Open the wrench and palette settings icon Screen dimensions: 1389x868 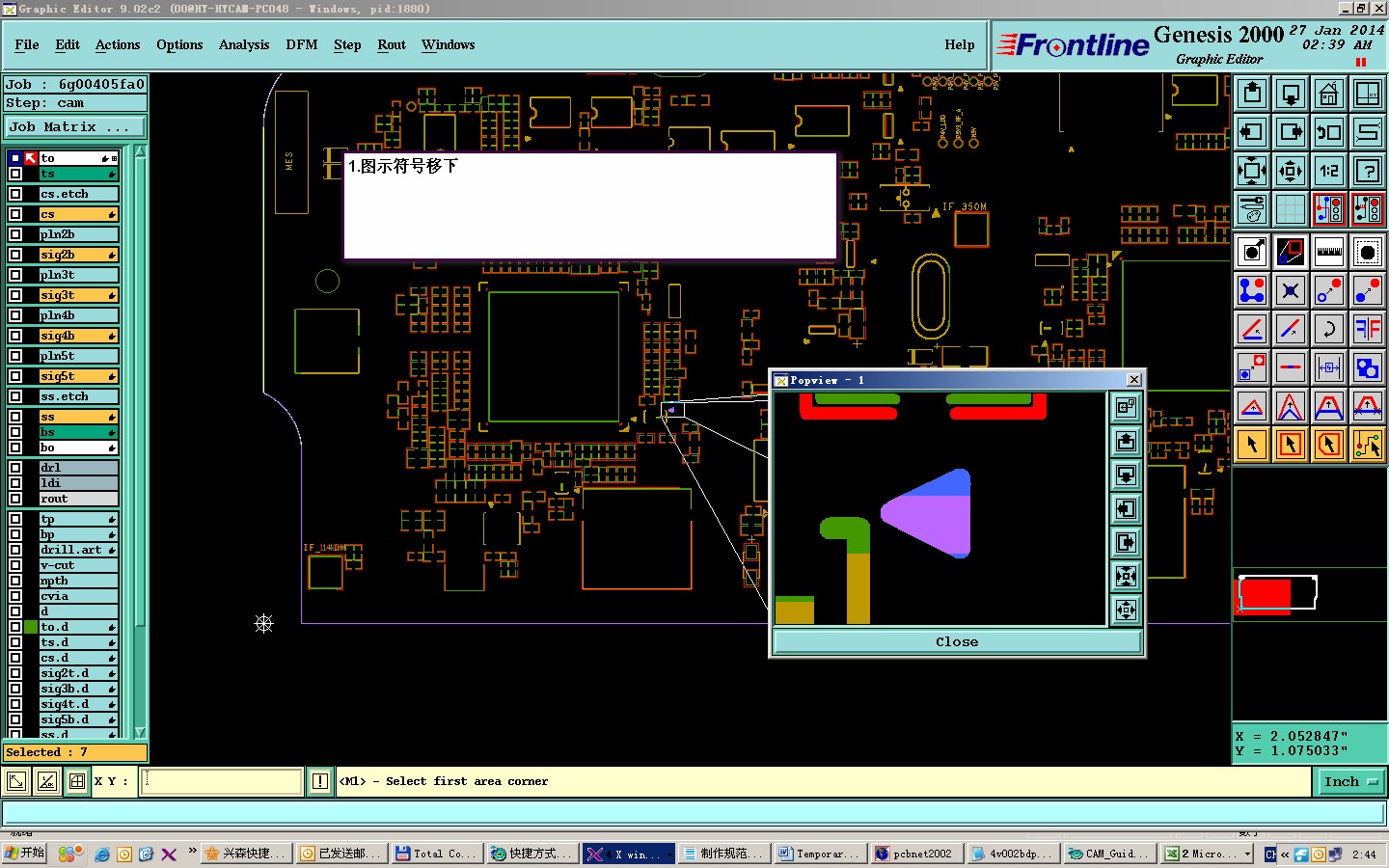[x=1252, y=209]
